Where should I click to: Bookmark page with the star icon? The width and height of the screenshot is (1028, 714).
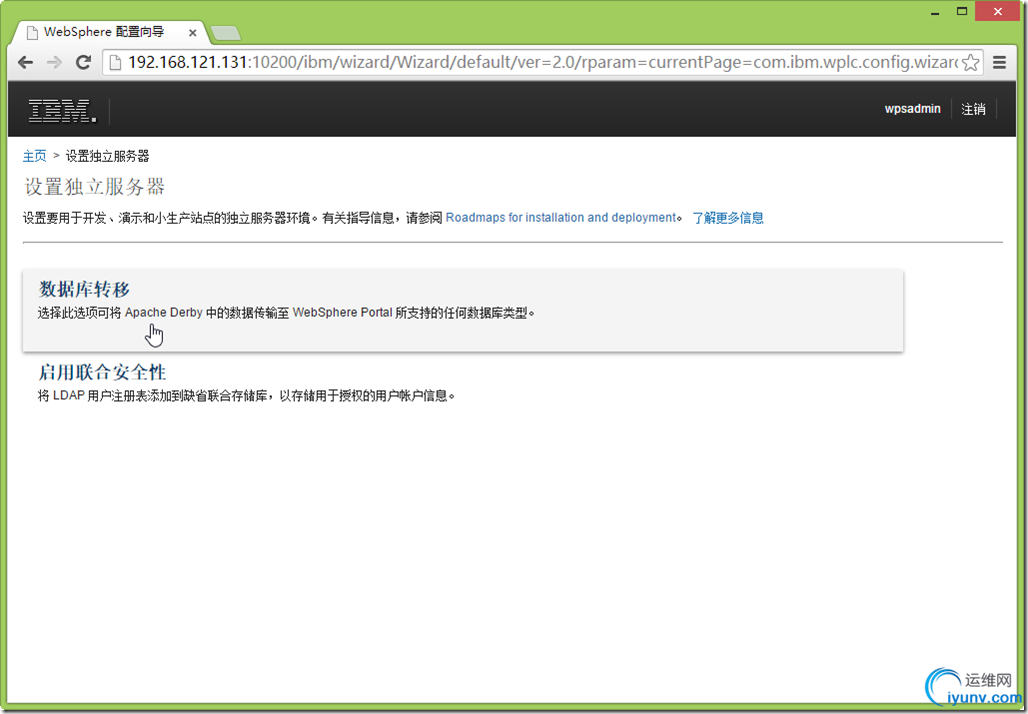[x=970, y=62]
